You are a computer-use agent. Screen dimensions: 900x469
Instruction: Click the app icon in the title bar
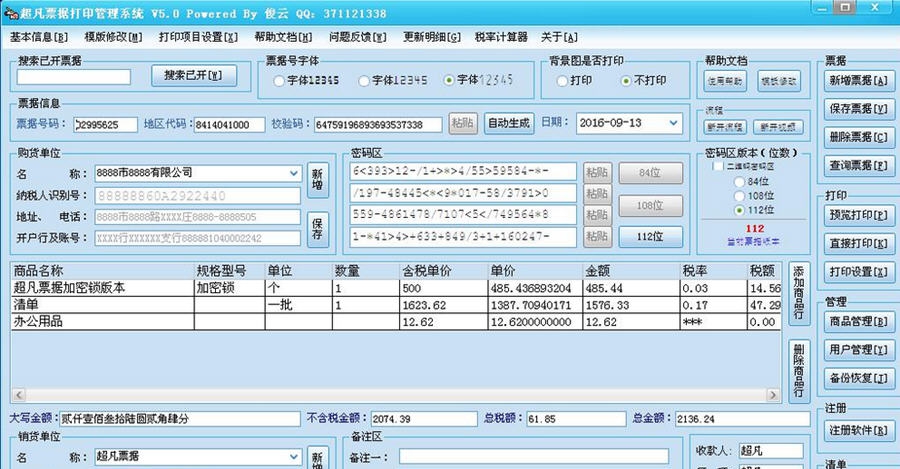[x=10, y=13]
